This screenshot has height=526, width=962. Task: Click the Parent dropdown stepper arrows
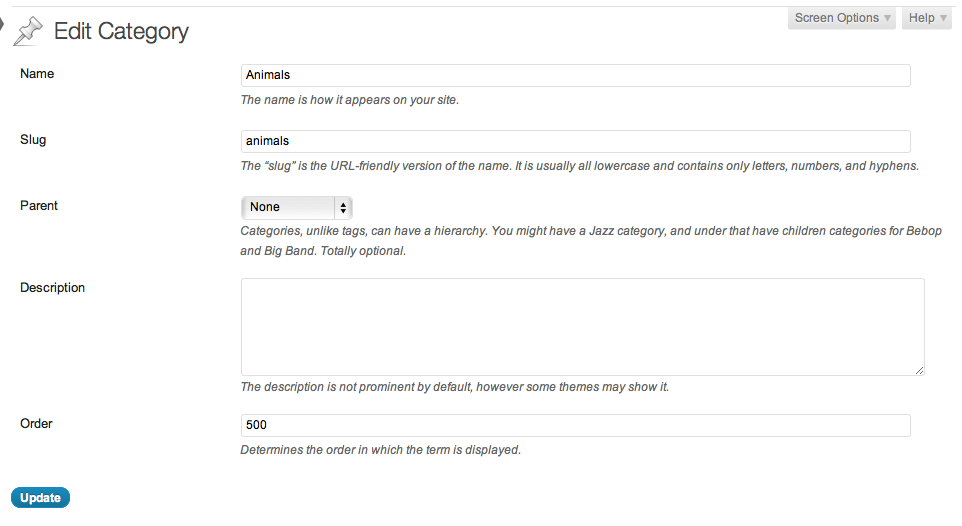343,207
